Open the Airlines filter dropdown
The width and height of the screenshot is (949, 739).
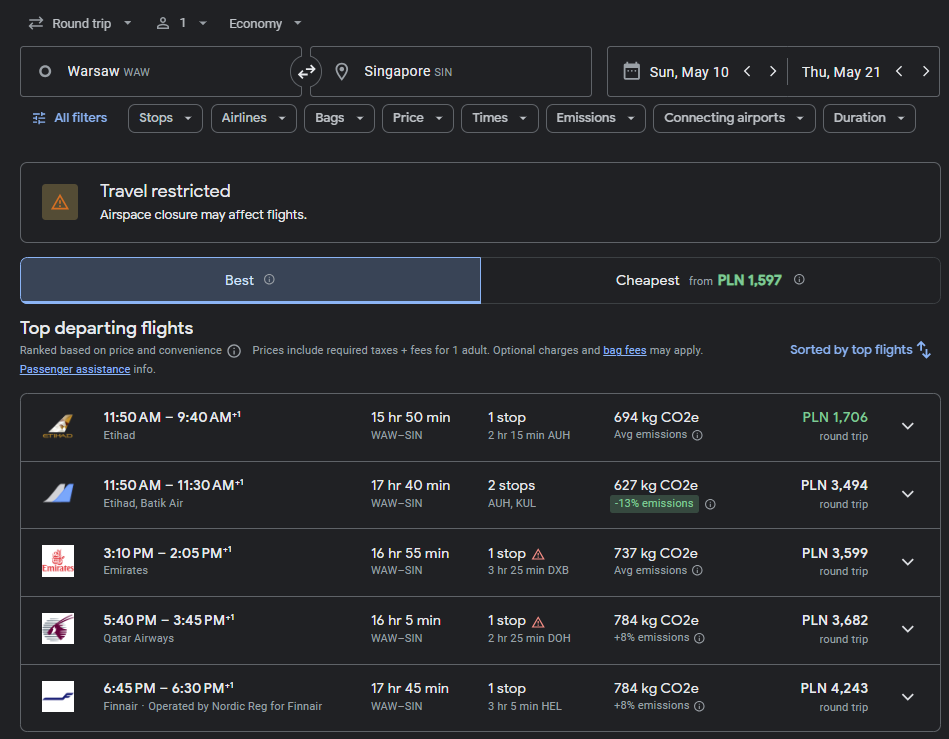[x=254, y=118]
